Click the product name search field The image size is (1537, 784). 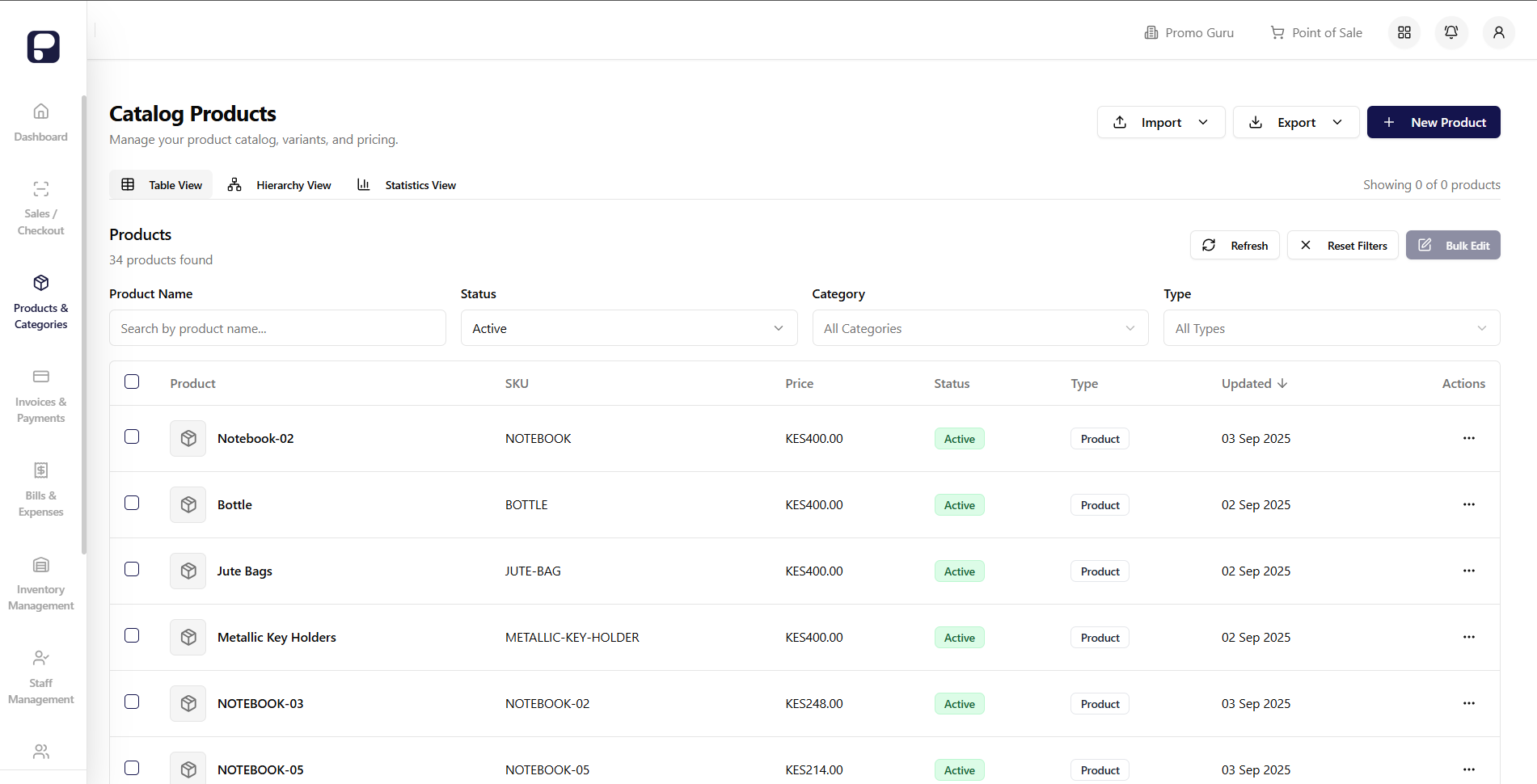277,327
